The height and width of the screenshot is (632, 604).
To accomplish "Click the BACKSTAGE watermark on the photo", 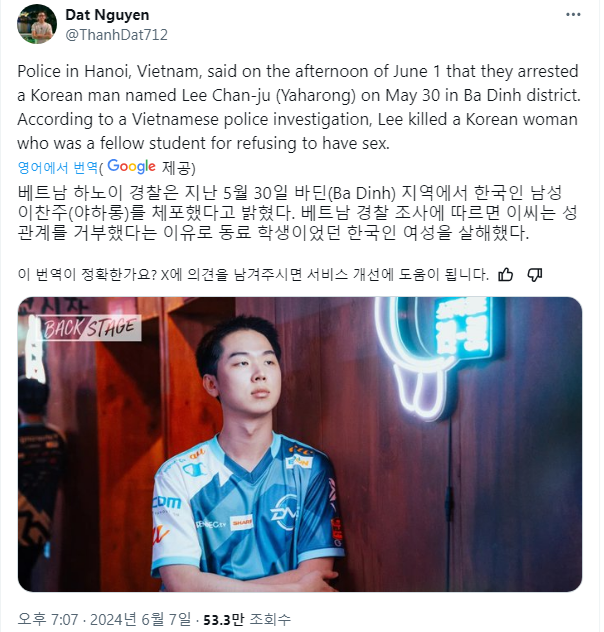I will pos(89,327).
